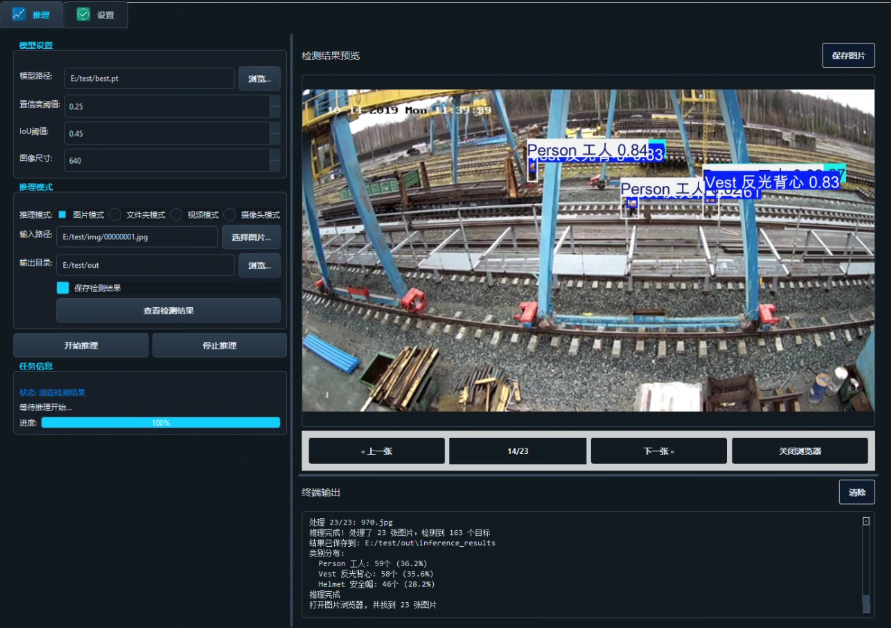The width and height of the screenshot is (891, 628).
Task: Increase 图像尺寸 with its up arrow
Action: pyautogui.click(x=275, y=155)
